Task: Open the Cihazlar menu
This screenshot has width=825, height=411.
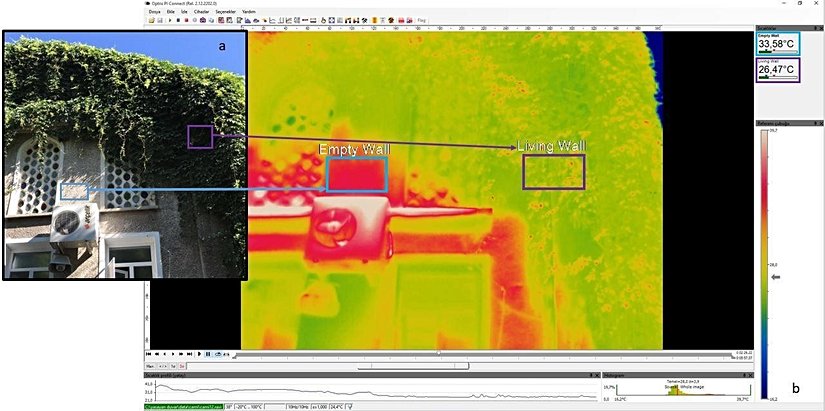Action: (201, 11)
